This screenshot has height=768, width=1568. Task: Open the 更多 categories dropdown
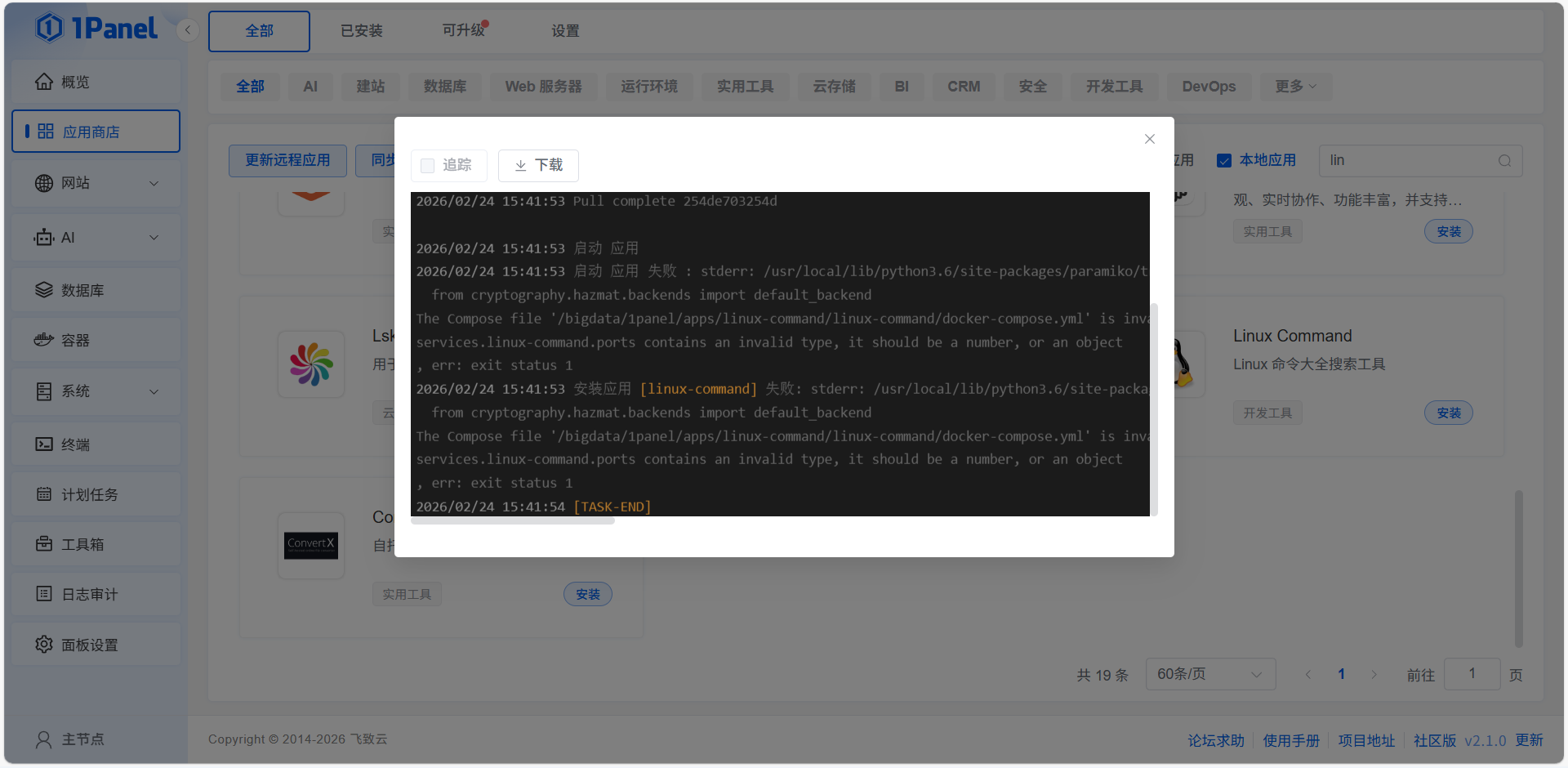point(1295,87)
